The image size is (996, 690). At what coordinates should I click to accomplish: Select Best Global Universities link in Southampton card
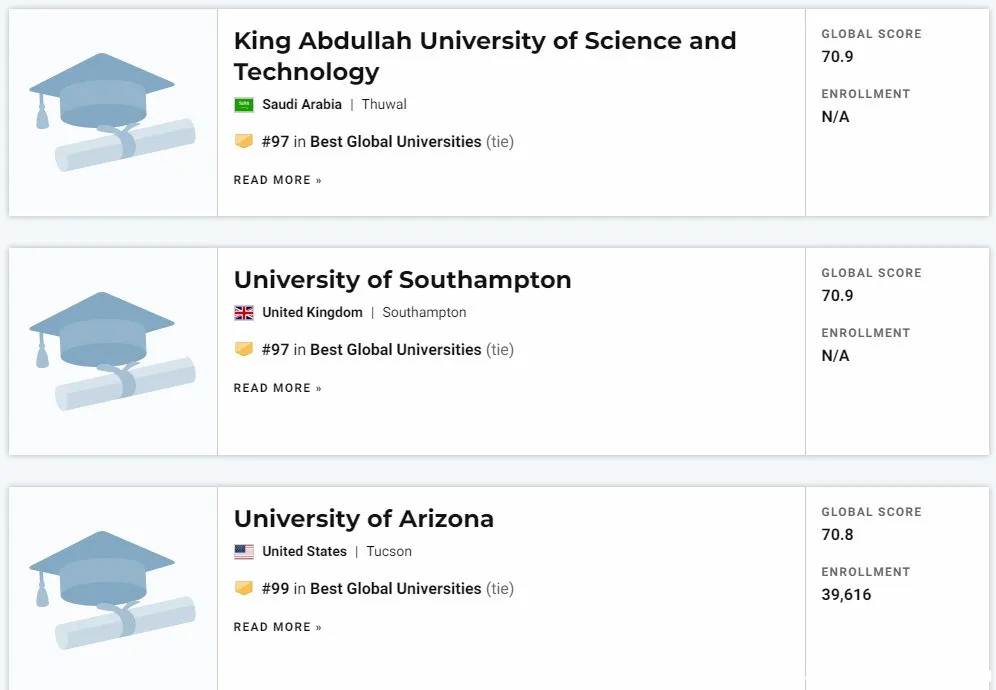[x=396, y=349]
